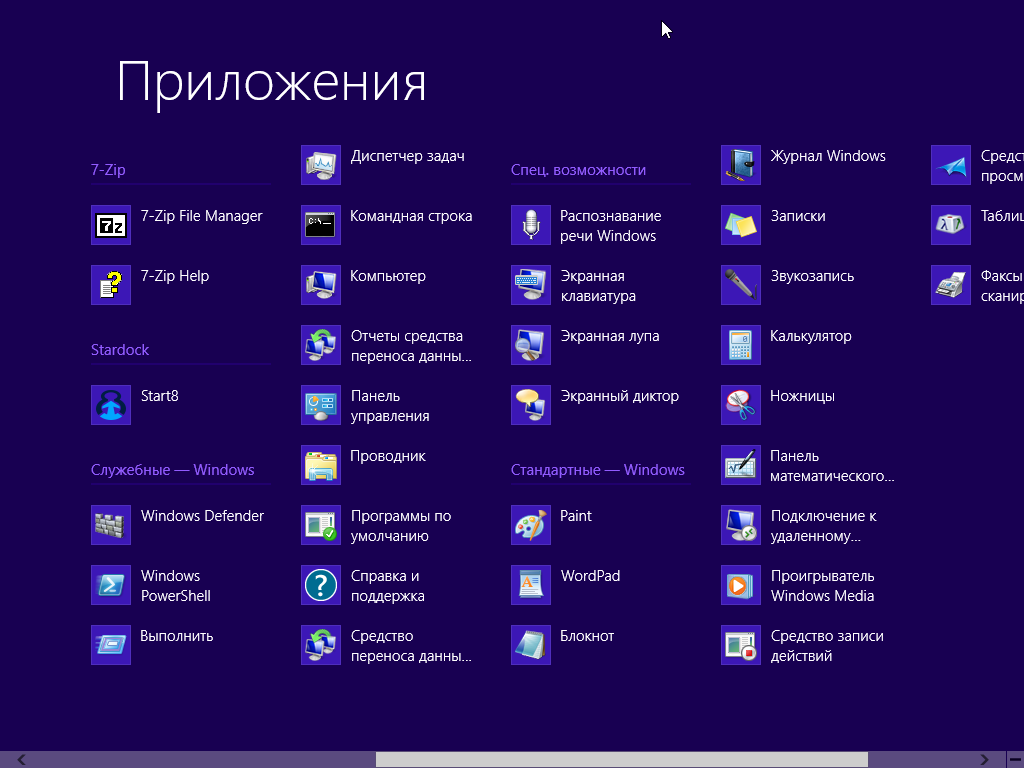This screenshot has width=1024, height=768.
Task: Open Проигрыватель Windows Media icon
Action: (x=741, y=586)
